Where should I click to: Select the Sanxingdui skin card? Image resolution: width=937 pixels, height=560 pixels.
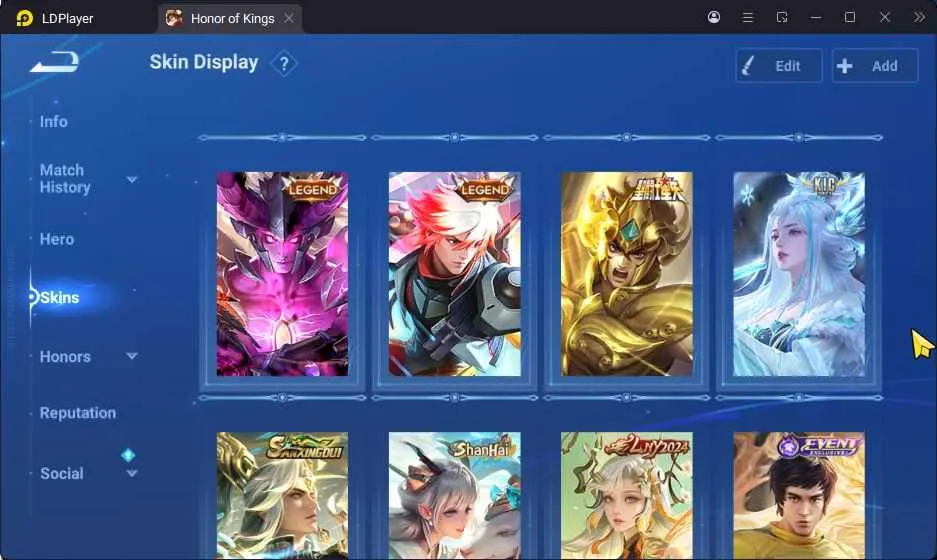(x=282, y=495)
